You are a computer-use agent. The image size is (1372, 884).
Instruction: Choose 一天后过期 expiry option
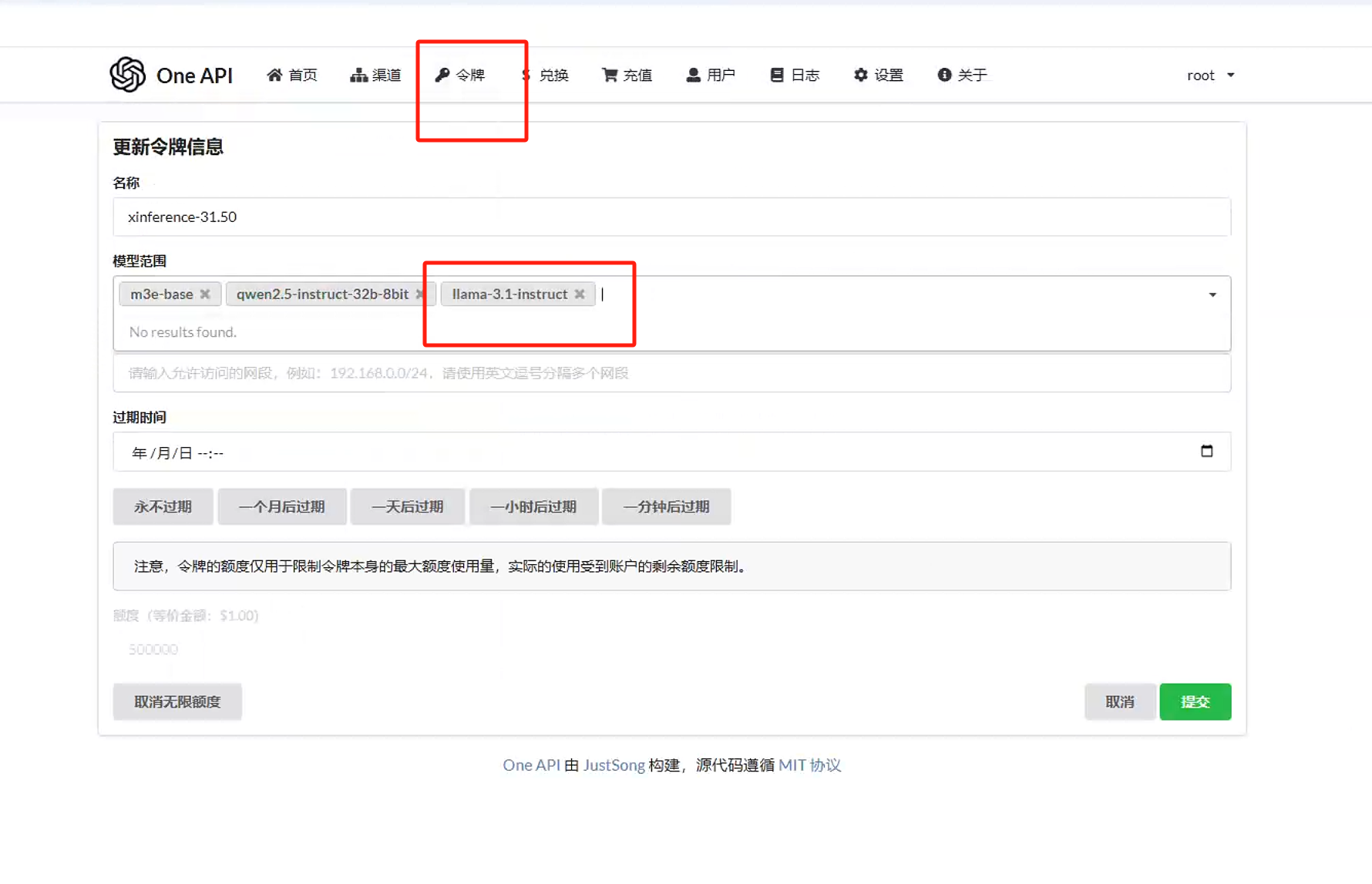coord(407,506)
